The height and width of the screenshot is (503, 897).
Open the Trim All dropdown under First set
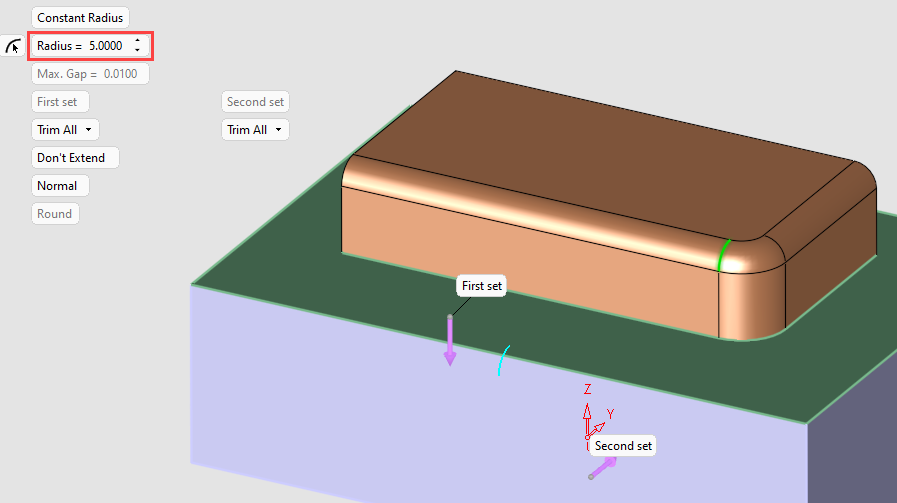coord(65,130)
